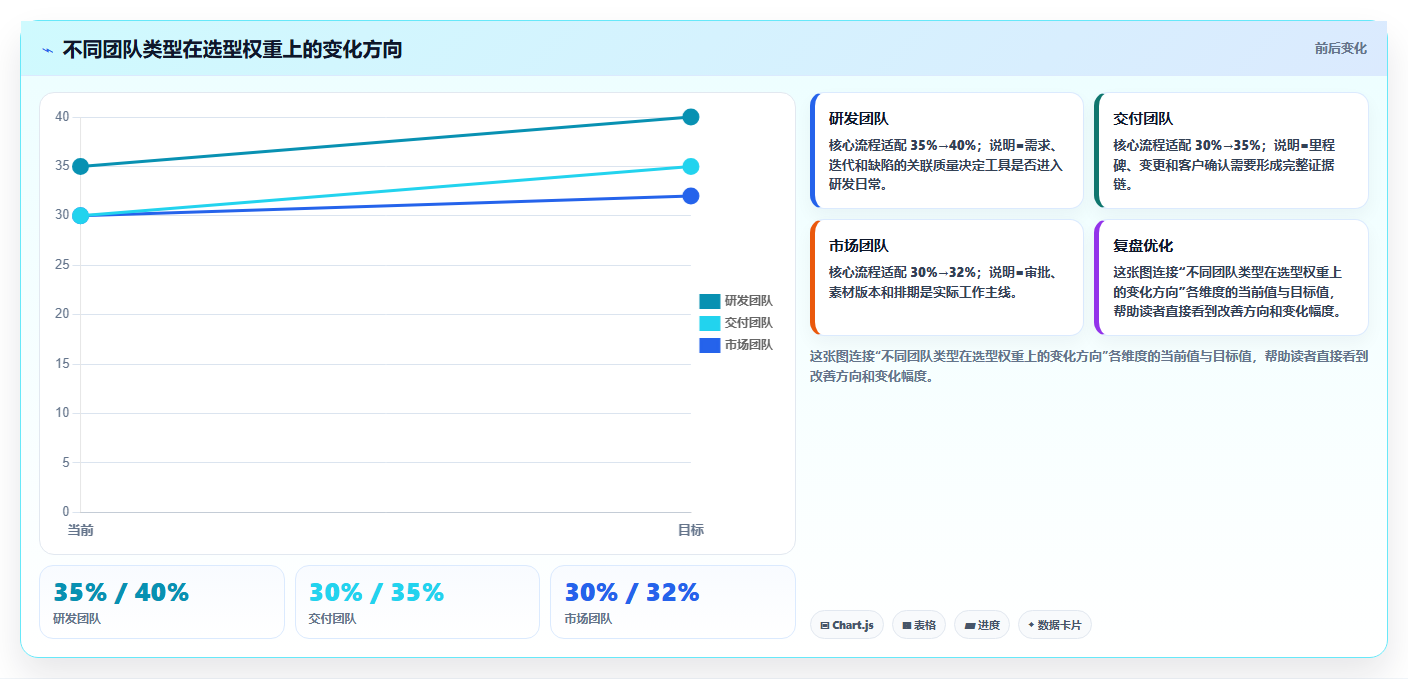Click the chart title 不同团队类型在选型权重上的变化方向
The image size is (1408, 679).
pos(232,50)
